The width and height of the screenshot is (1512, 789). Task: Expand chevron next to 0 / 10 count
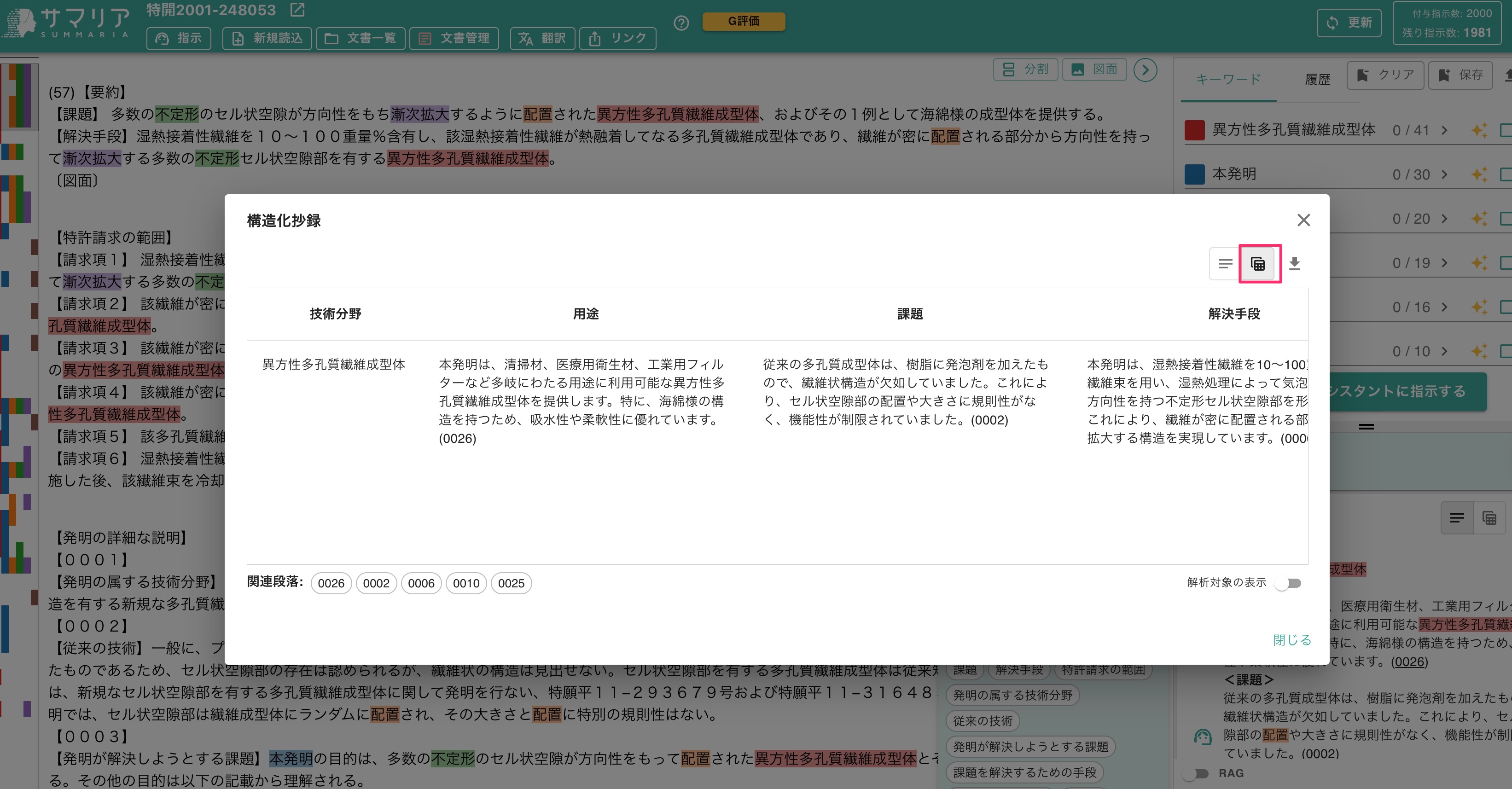click(1444, 351)
